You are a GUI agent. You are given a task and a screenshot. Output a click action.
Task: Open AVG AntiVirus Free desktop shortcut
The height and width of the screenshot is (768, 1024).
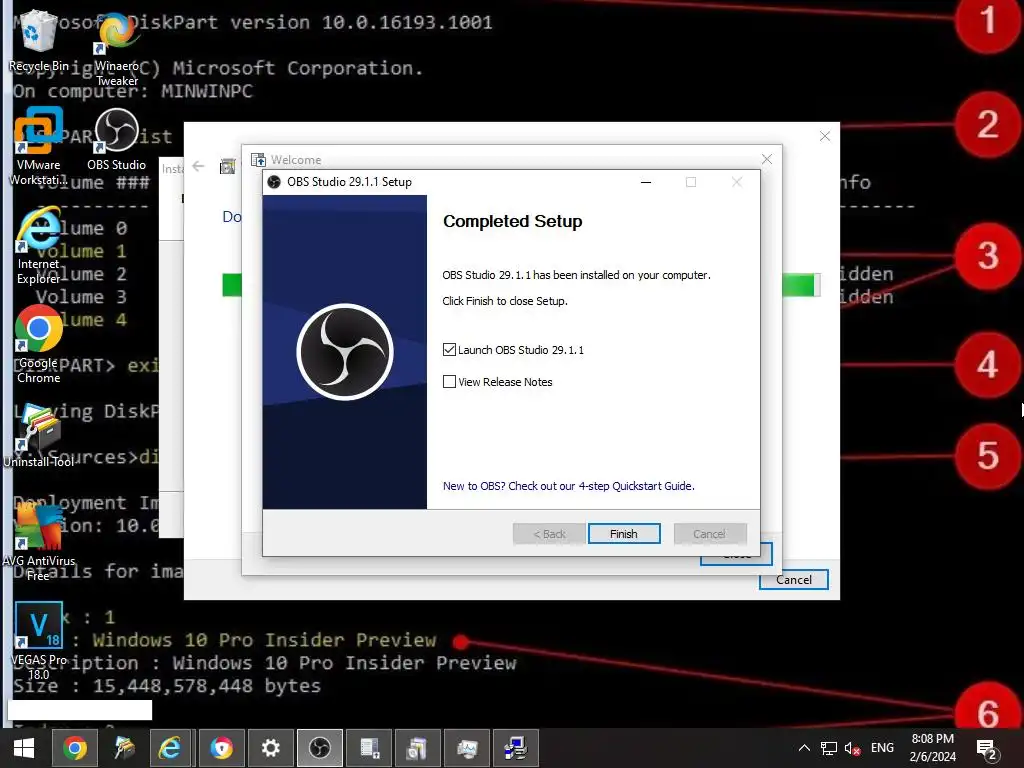click(x=39, y=542)
